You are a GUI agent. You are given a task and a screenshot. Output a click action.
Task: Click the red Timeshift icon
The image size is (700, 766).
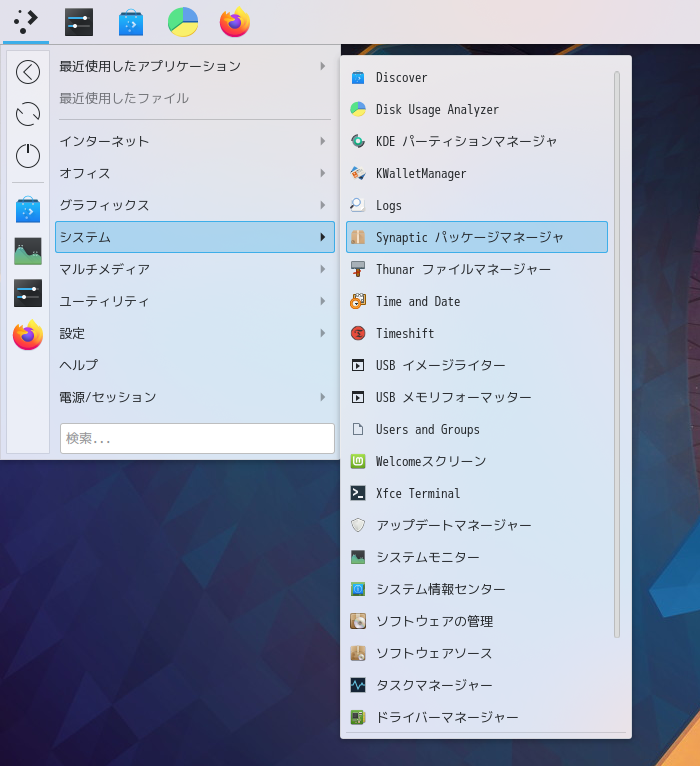pos(358,333)
